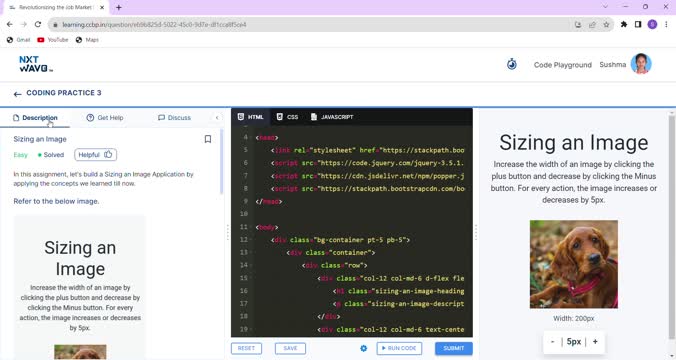
Task: Click the share page icon in the address bar
Action: [x=592, y=25]
